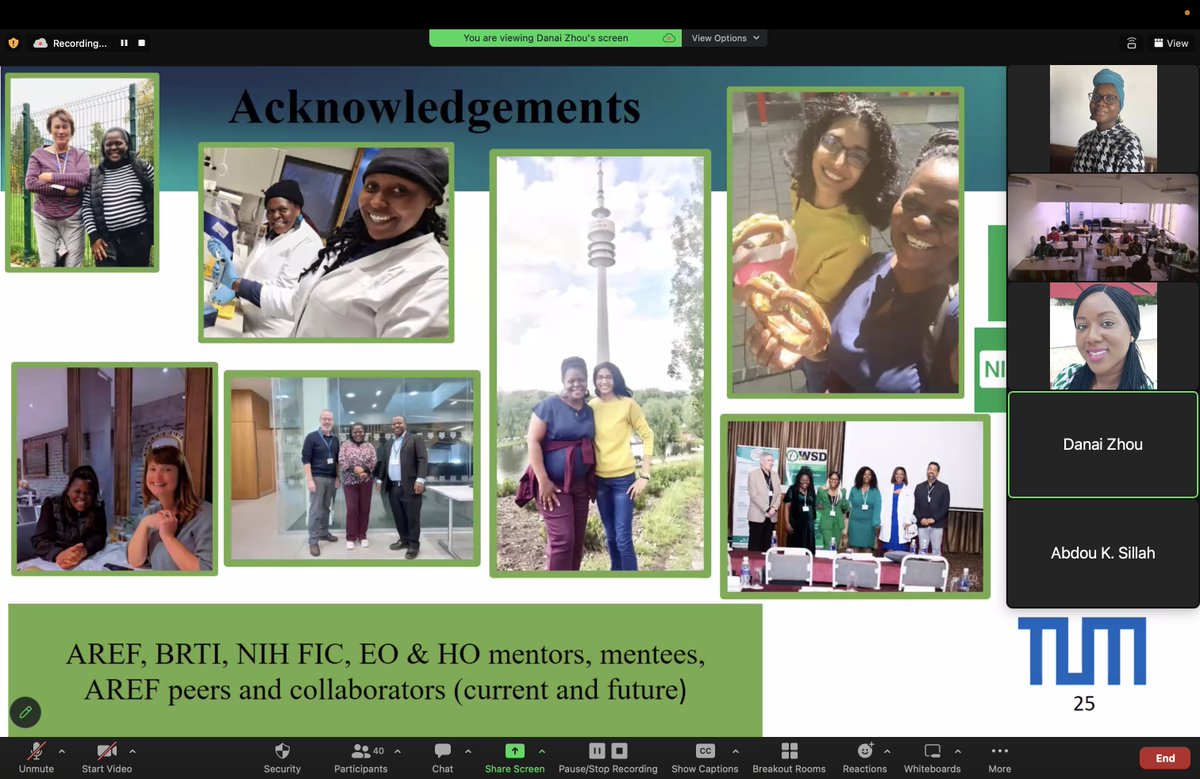
Task: Expand share options chevron beside Share Screen
Action: pos(542,751)
